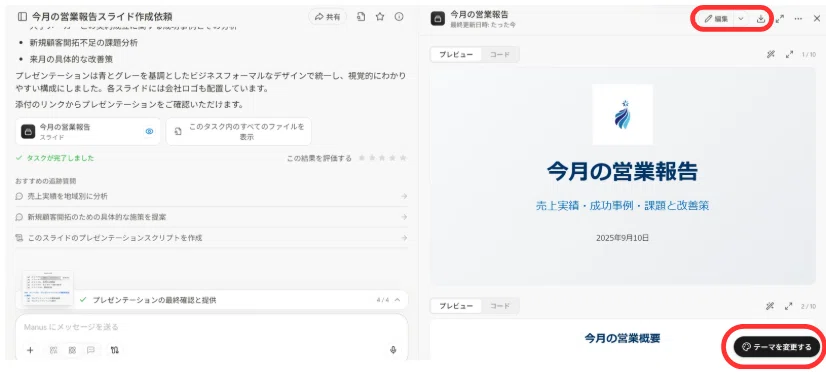Rate the result with the fifth star
The height and width of the screenshot is (372, 826).
[x=404, y=158]
